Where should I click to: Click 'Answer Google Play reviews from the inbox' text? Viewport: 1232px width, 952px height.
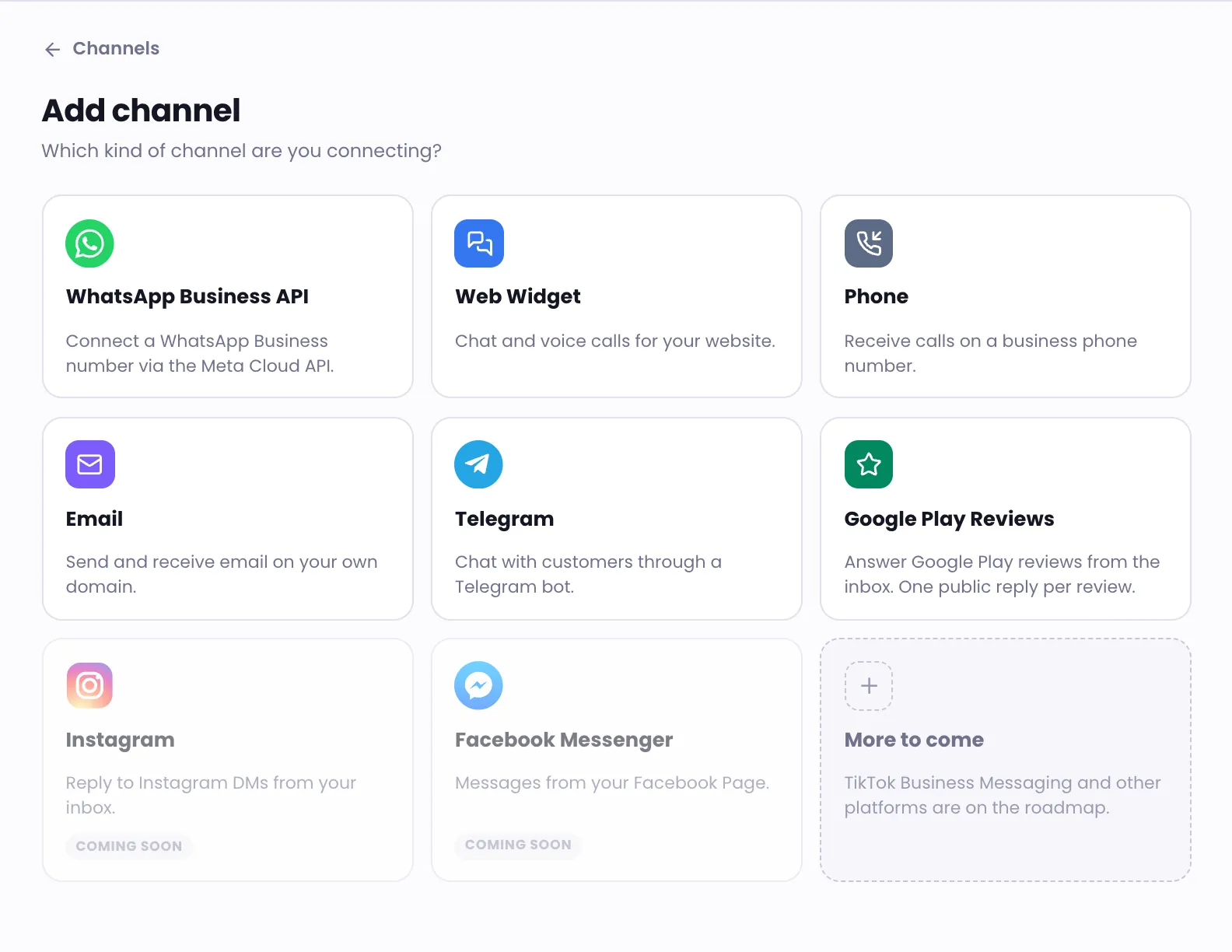coord(1002,574)
